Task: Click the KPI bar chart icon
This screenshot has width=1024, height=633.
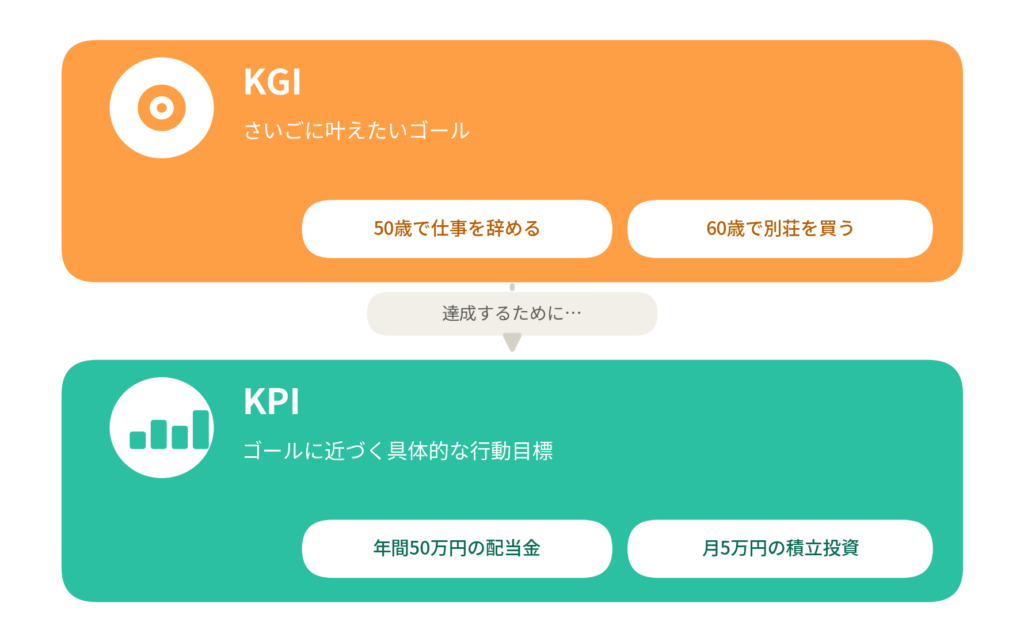Action: 169,429
